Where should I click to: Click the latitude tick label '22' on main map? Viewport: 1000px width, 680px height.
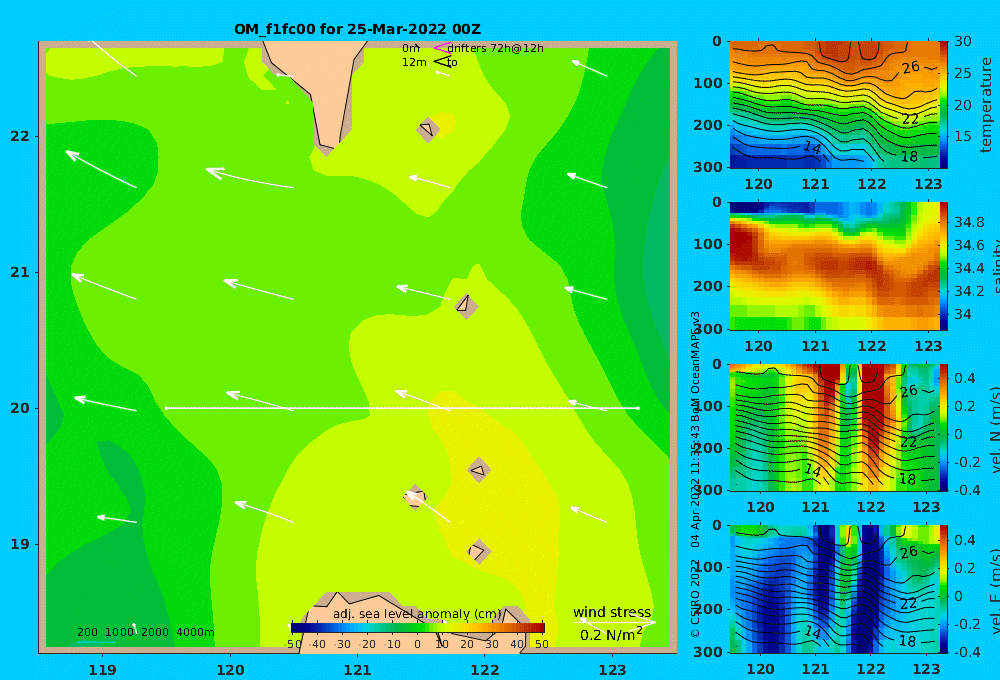20,136
